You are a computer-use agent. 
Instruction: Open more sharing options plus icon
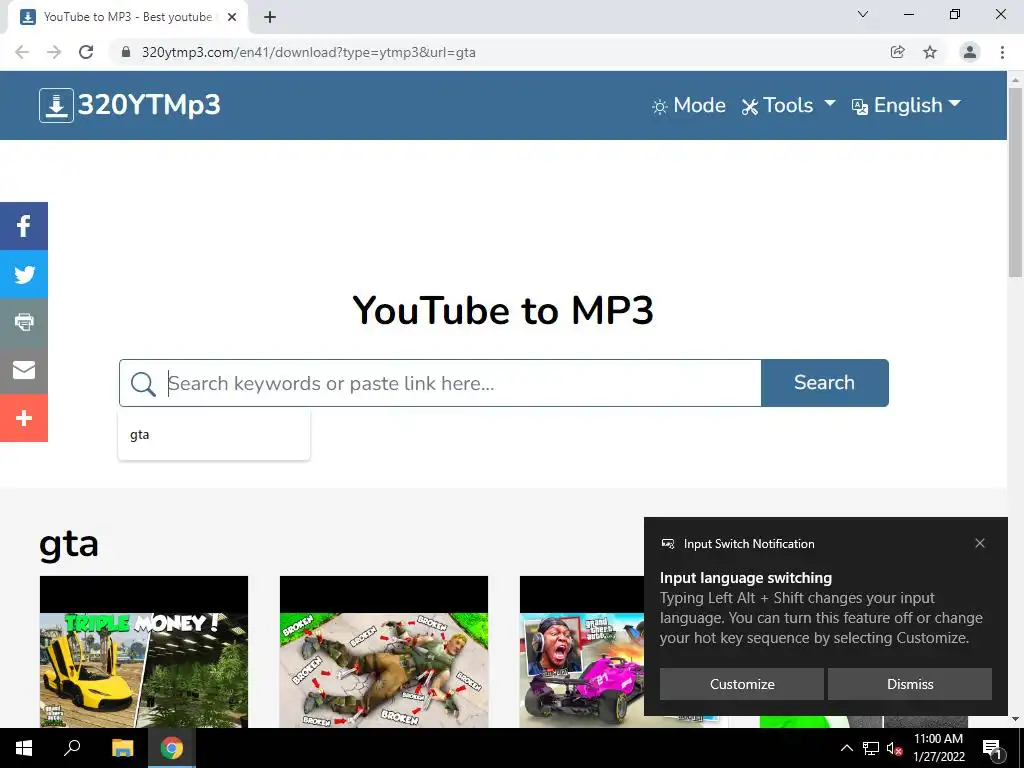(24, 418)
